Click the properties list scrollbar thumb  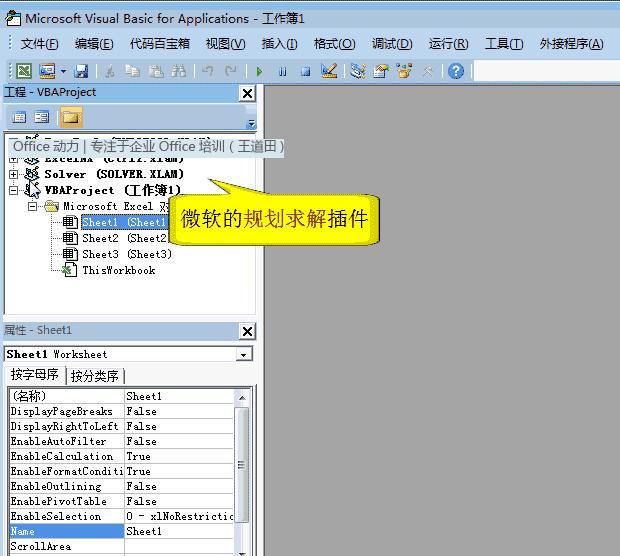pos(242,465)
